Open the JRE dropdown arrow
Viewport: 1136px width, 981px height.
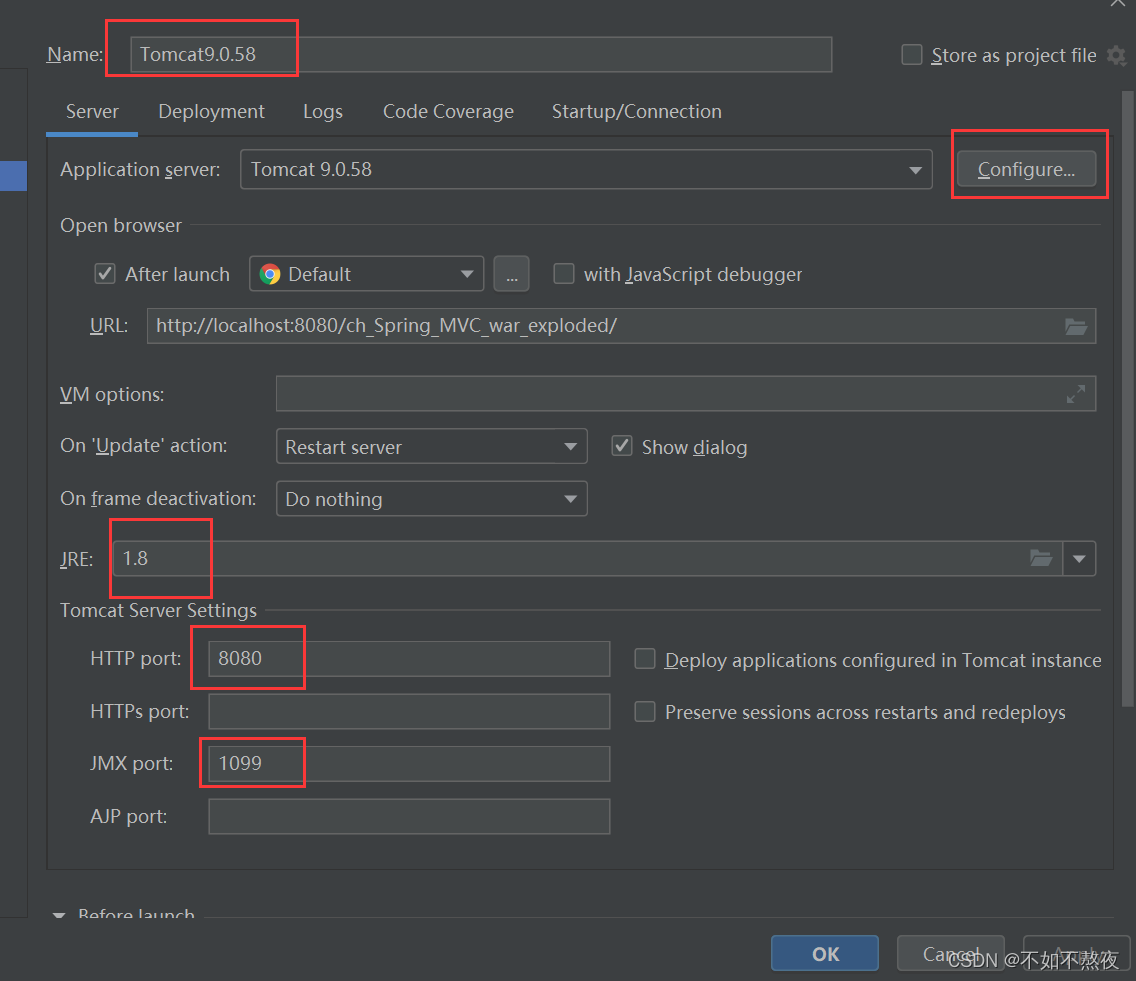pos(1079,559)
